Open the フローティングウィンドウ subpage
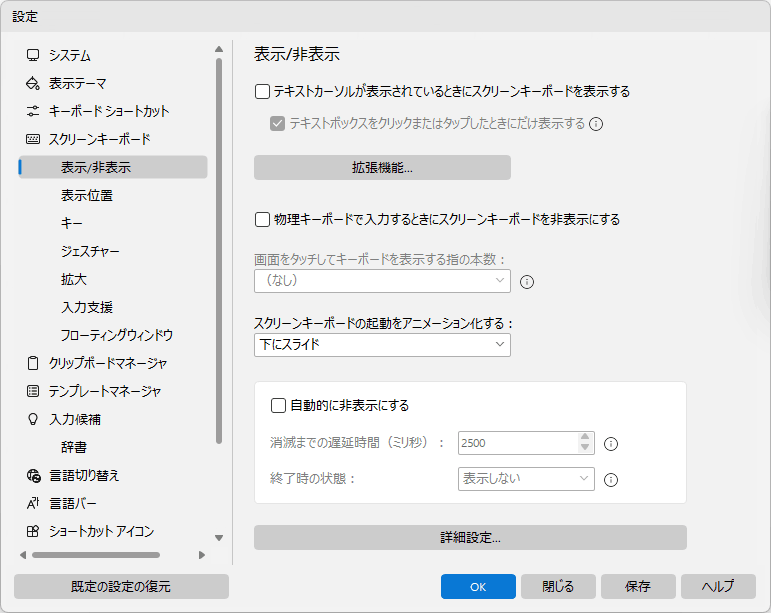 tap(117, 336)
